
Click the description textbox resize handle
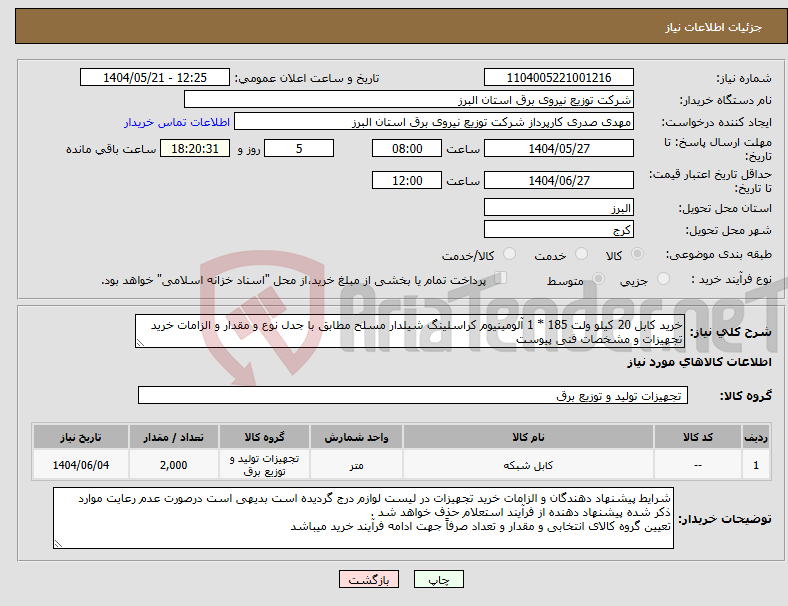click(140, 343)
